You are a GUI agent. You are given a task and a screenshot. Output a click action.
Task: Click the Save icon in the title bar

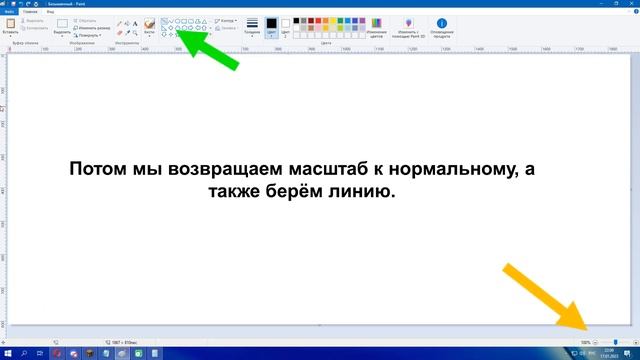tap(13, 4)
